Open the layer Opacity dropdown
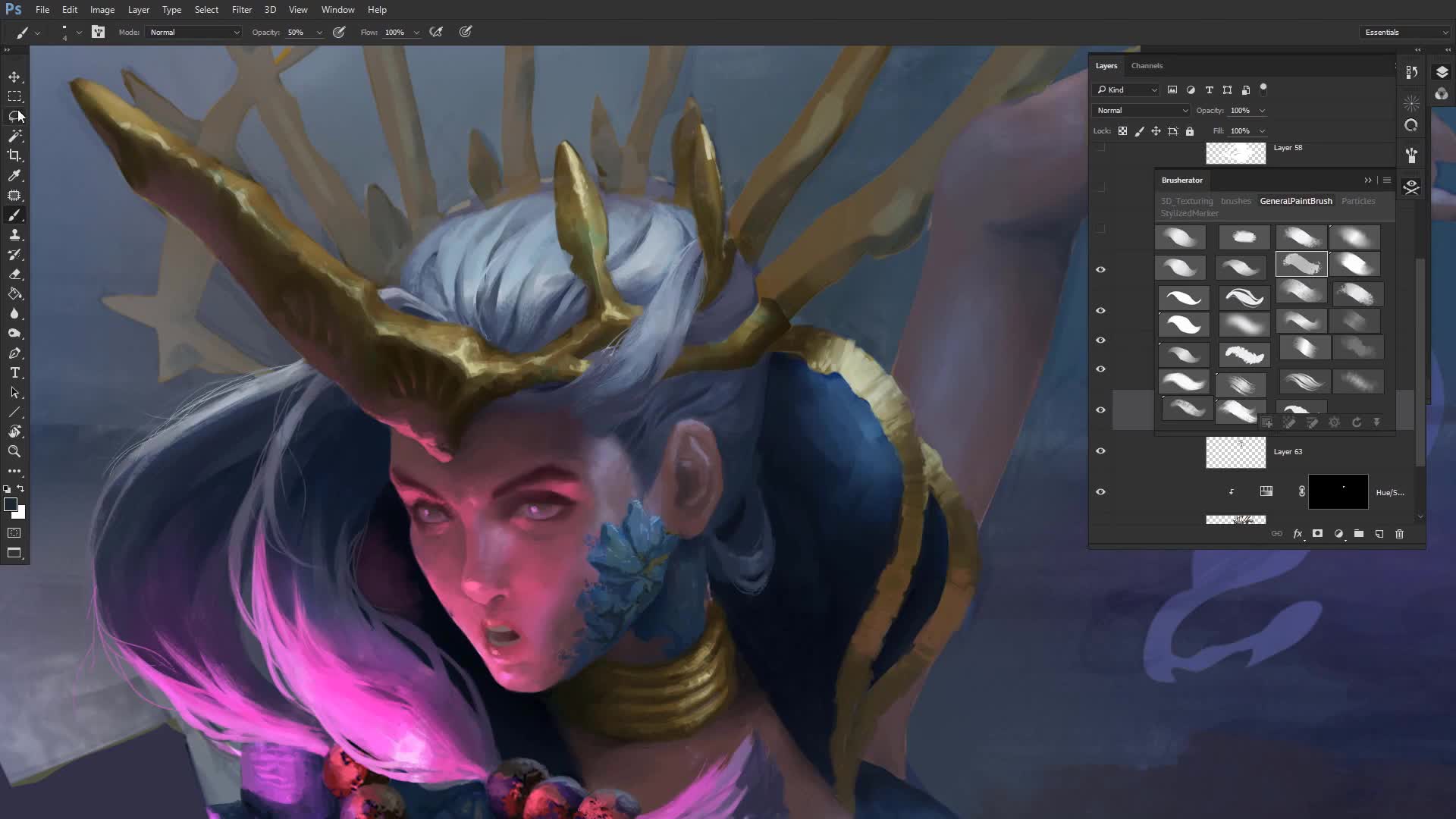The width and height of the screenshot is (1456, 819). (1262, 111)
